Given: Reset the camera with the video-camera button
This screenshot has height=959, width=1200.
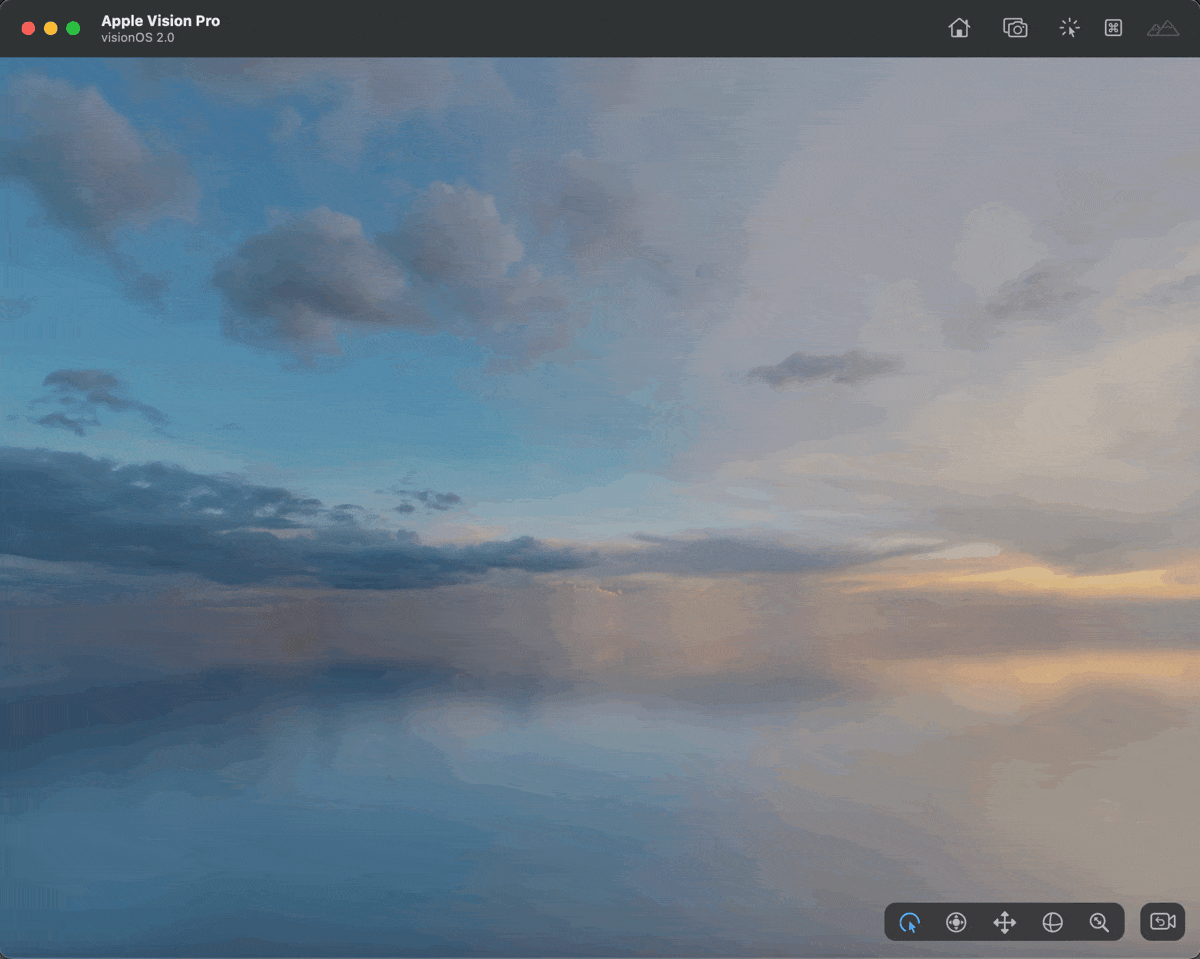Looking at the screenshot, I should tap(1162, 922).
